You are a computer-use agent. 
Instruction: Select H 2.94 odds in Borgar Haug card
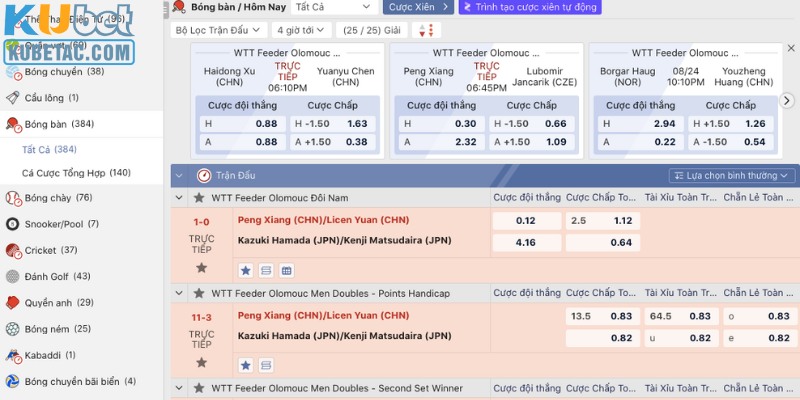point(640,124)
